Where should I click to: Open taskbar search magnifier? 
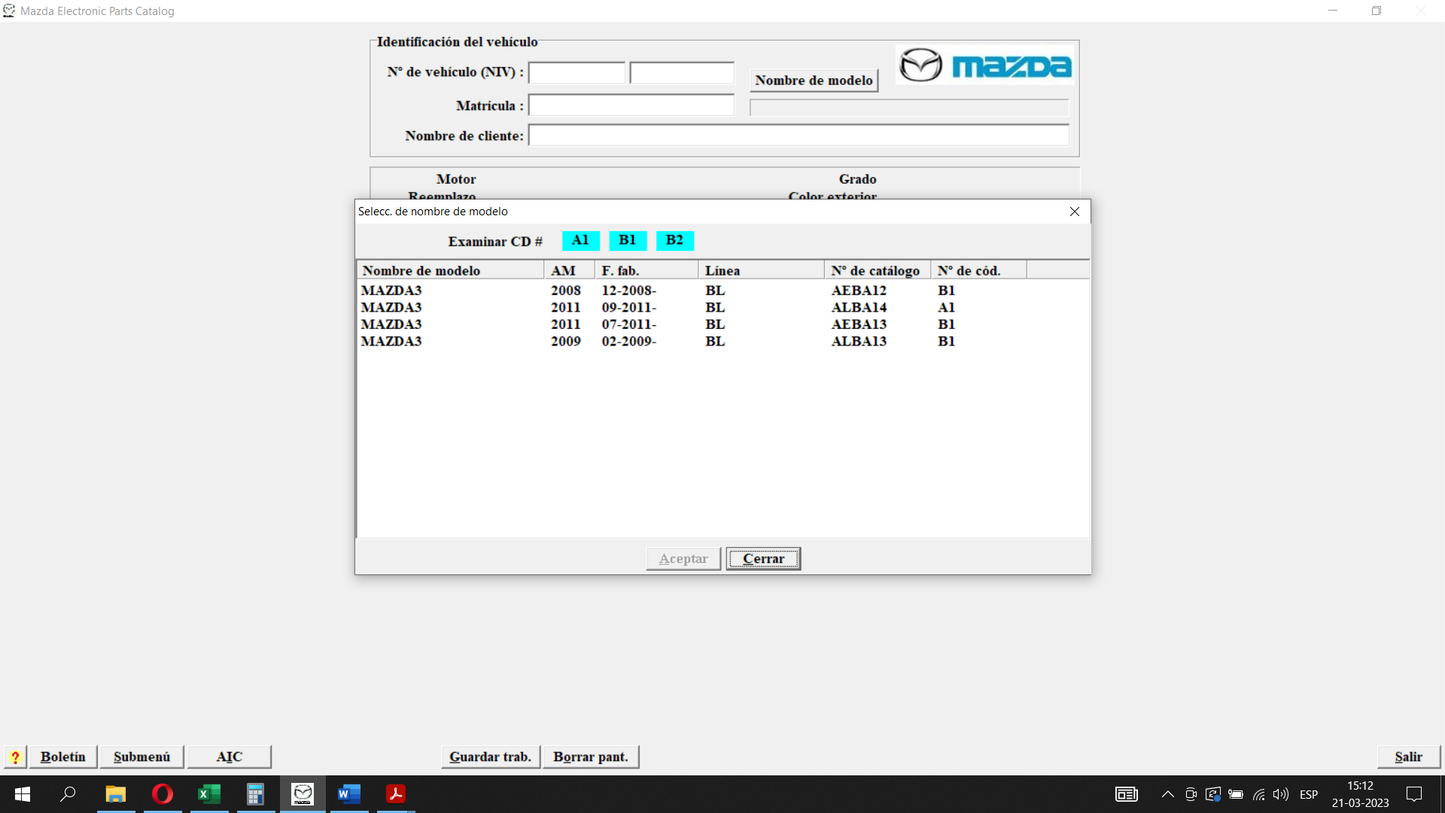coord(68,794)
